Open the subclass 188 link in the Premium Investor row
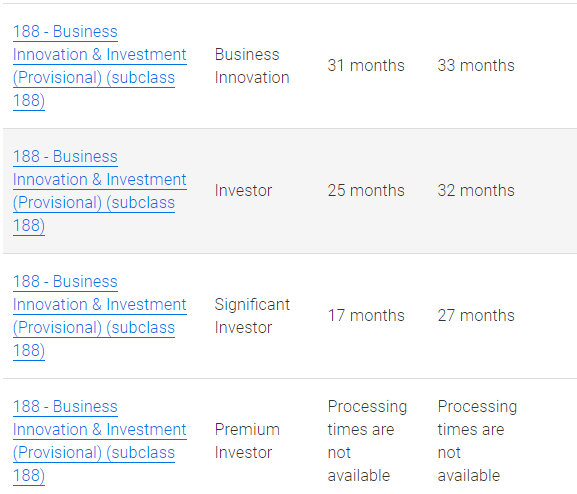The image size is (577, 494). coord(100,441)
